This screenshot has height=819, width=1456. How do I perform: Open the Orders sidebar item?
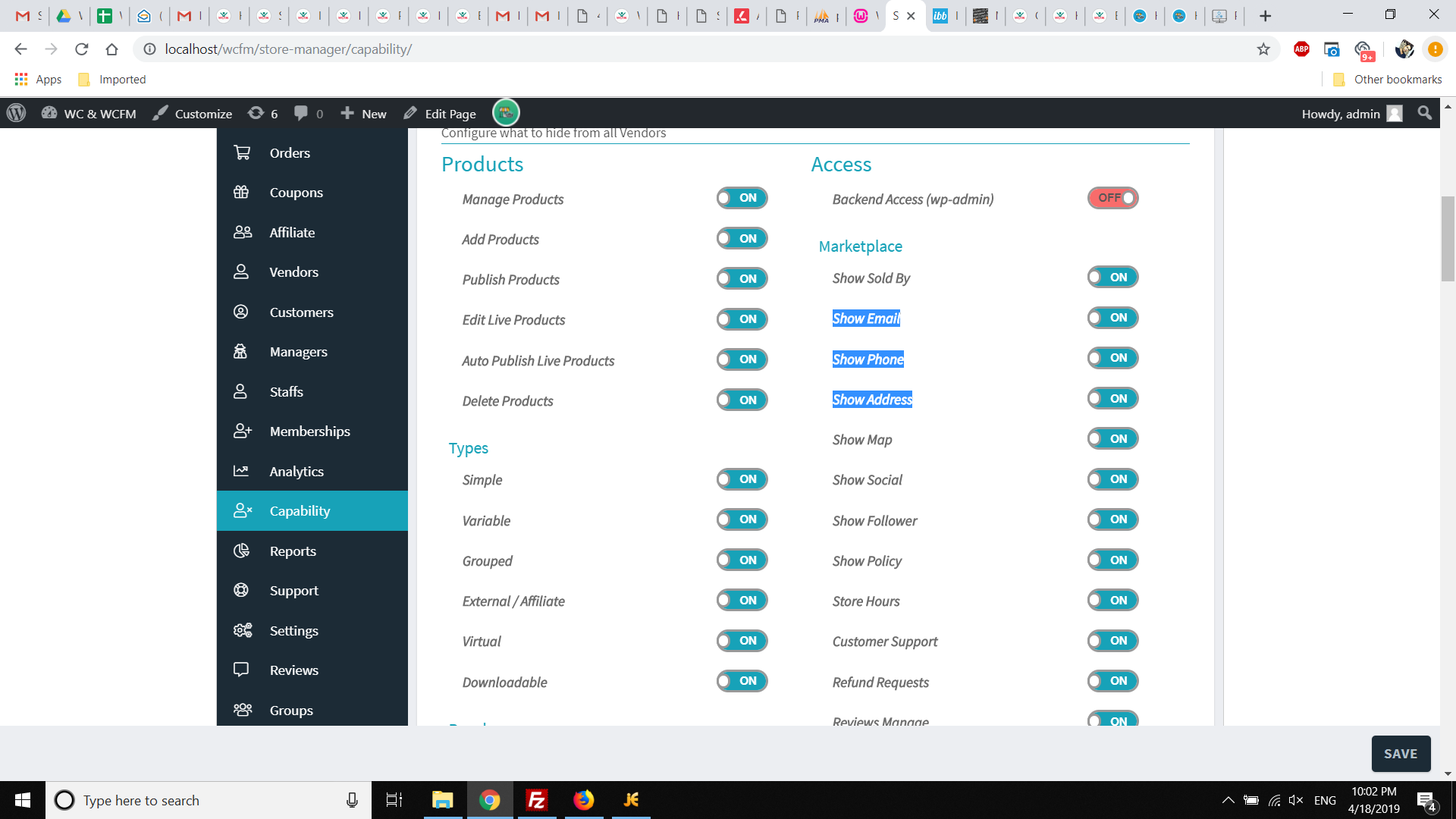pos(312,152)
